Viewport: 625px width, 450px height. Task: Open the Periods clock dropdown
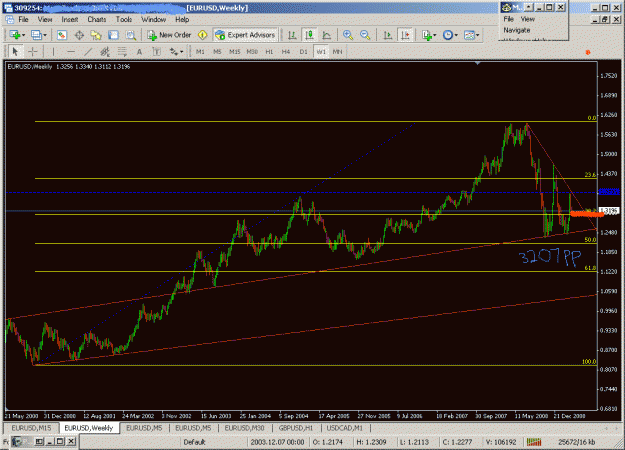(450, 35)
